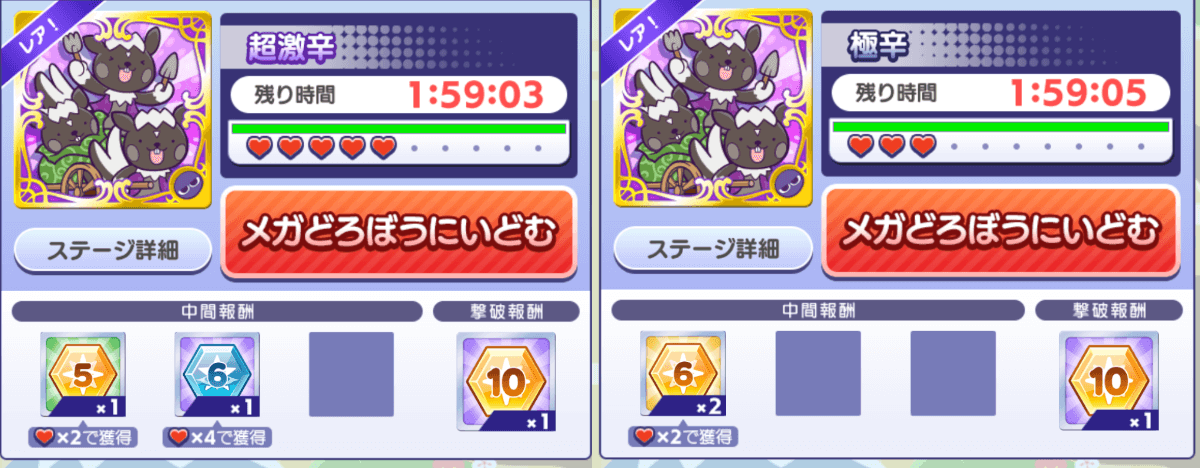Tap the purple attribute icon on 超激辛 portrait
This screenshot has height=468, width=1200.
click(187, 184)
